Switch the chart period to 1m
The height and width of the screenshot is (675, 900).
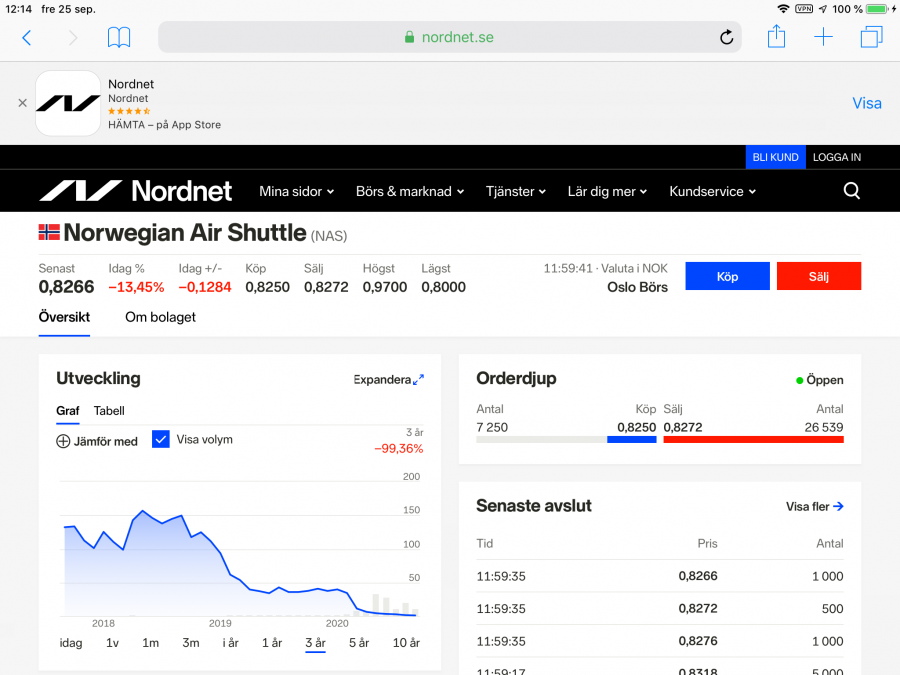pos(150,643)
